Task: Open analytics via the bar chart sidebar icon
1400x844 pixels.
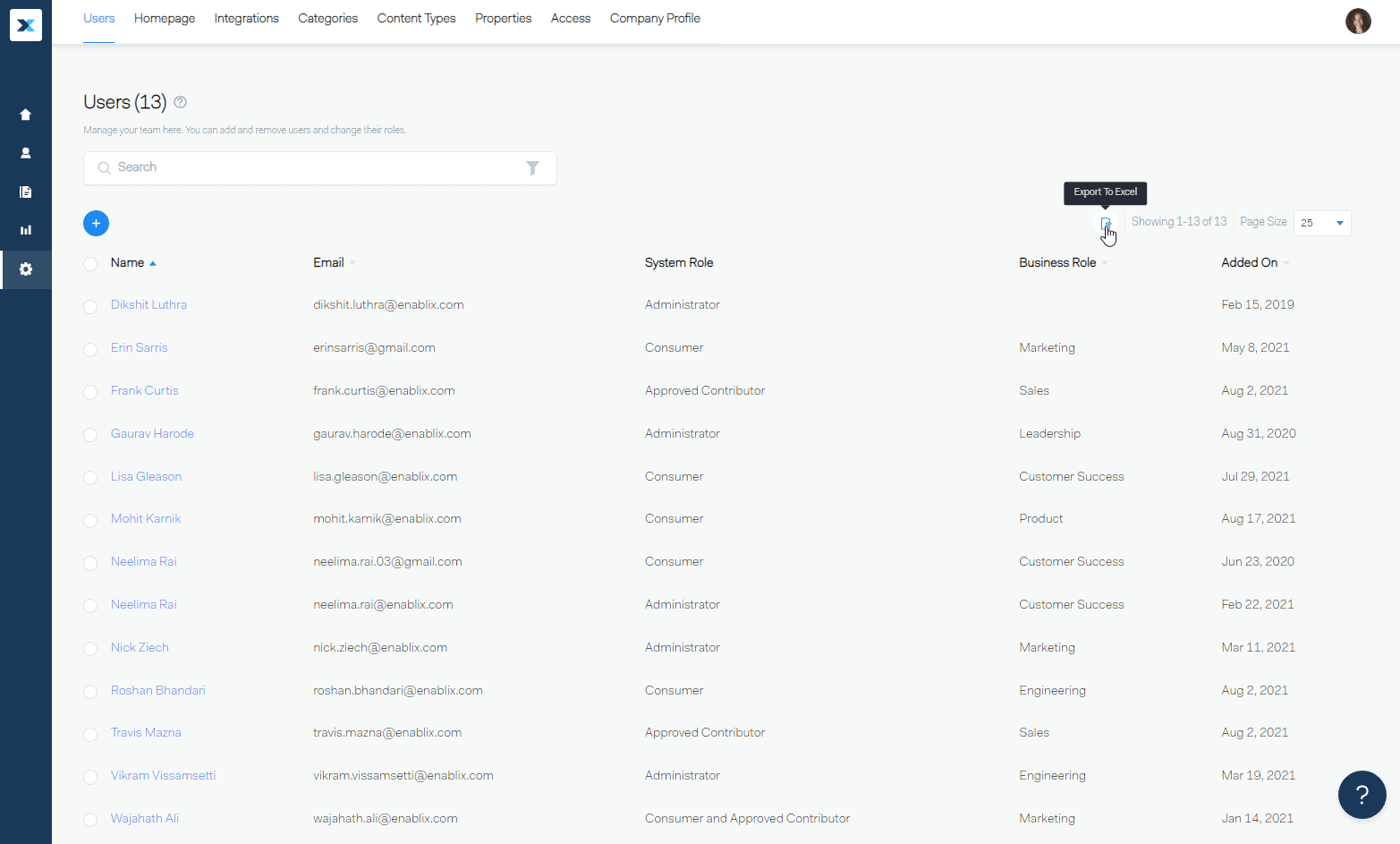Action: point(25,230)
